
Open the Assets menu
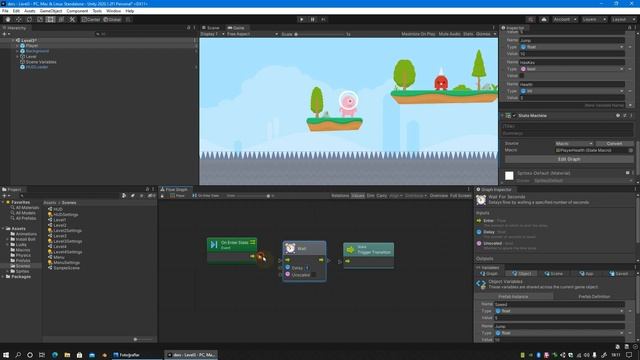click(29, 11)
